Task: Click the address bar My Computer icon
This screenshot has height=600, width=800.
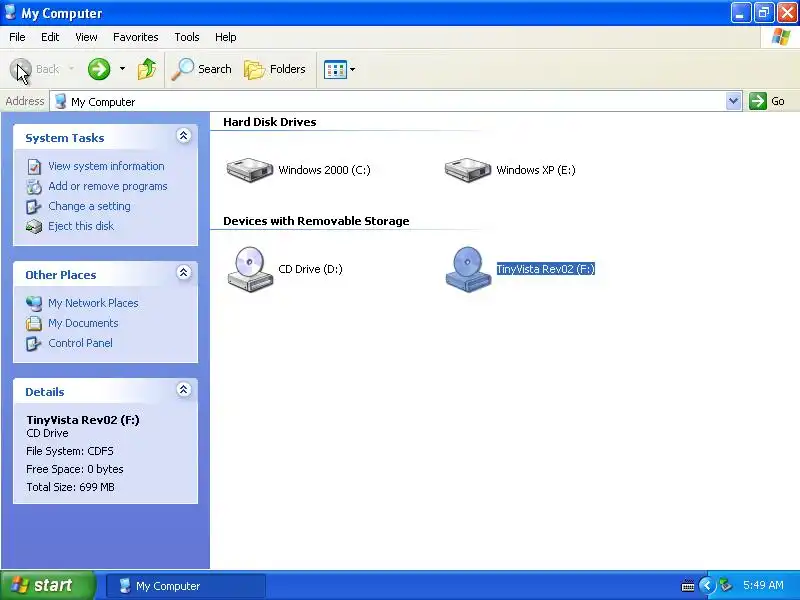Action: click(x=60, y=101)
